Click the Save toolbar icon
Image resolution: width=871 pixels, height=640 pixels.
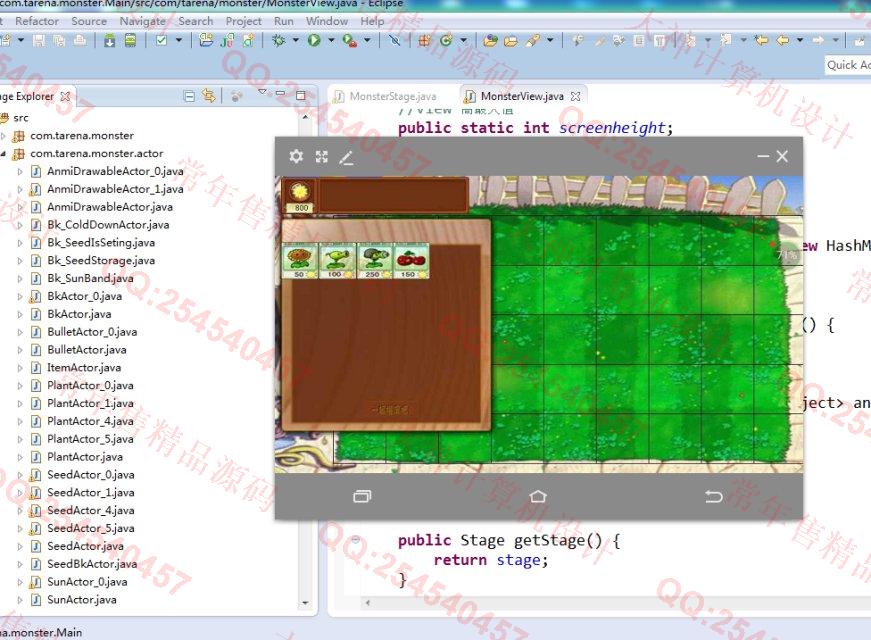(x=39, y=40)
